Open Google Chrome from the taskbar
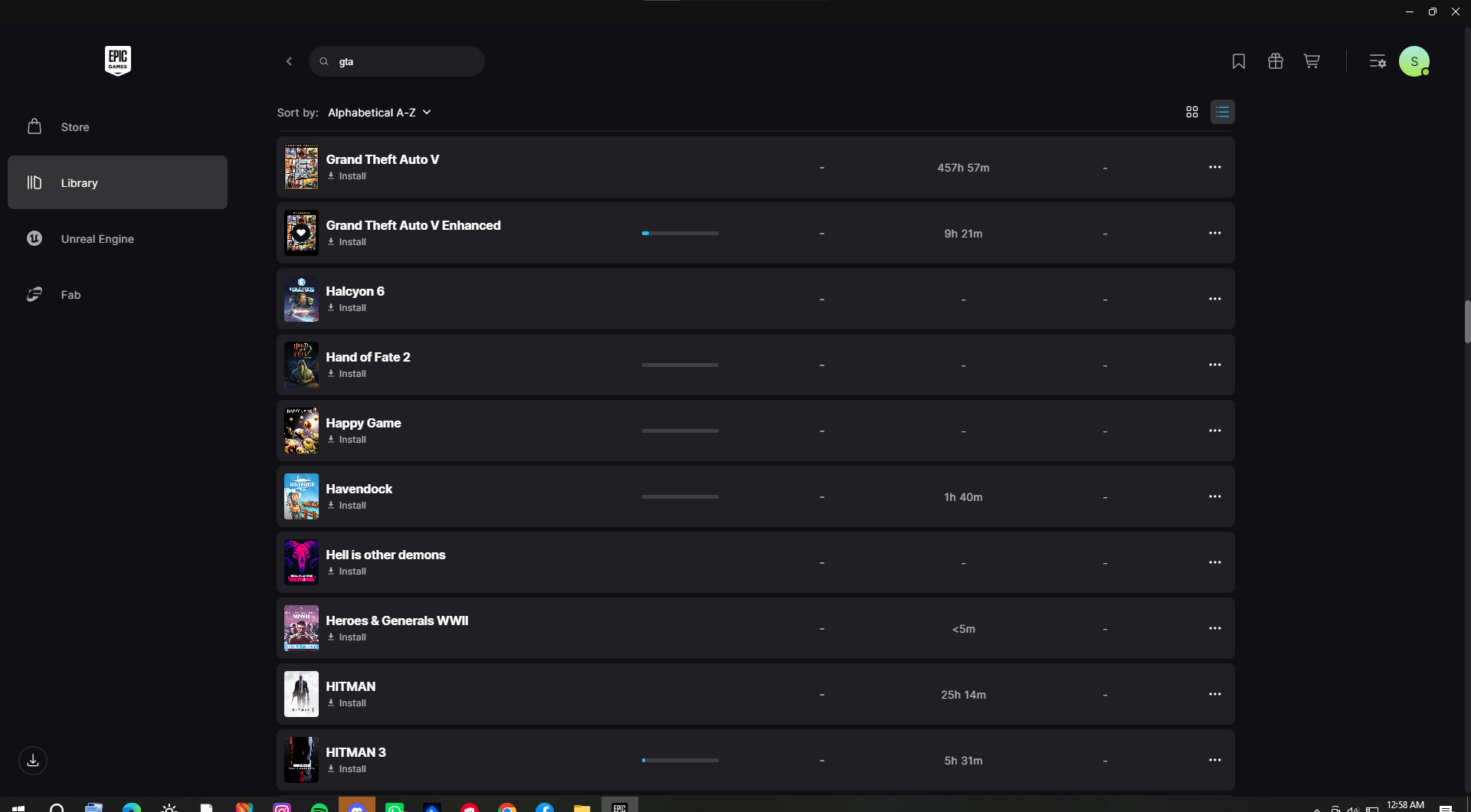The width and height of the screenshot is (1471, 812). click(507, 807)
